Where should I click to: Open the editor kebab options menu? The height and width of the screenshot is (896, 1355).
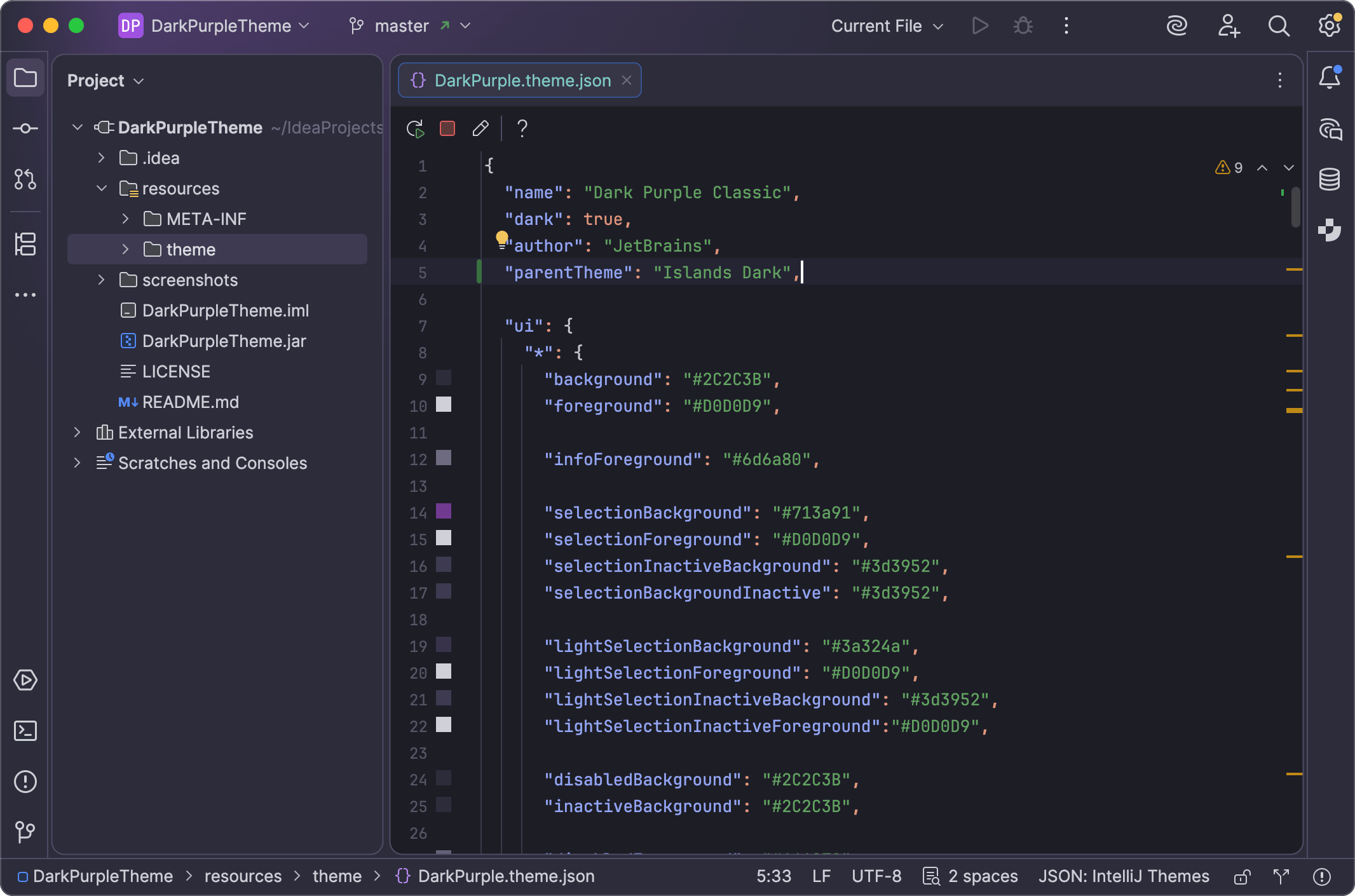pyautogui.click(x=1279, y=80)
